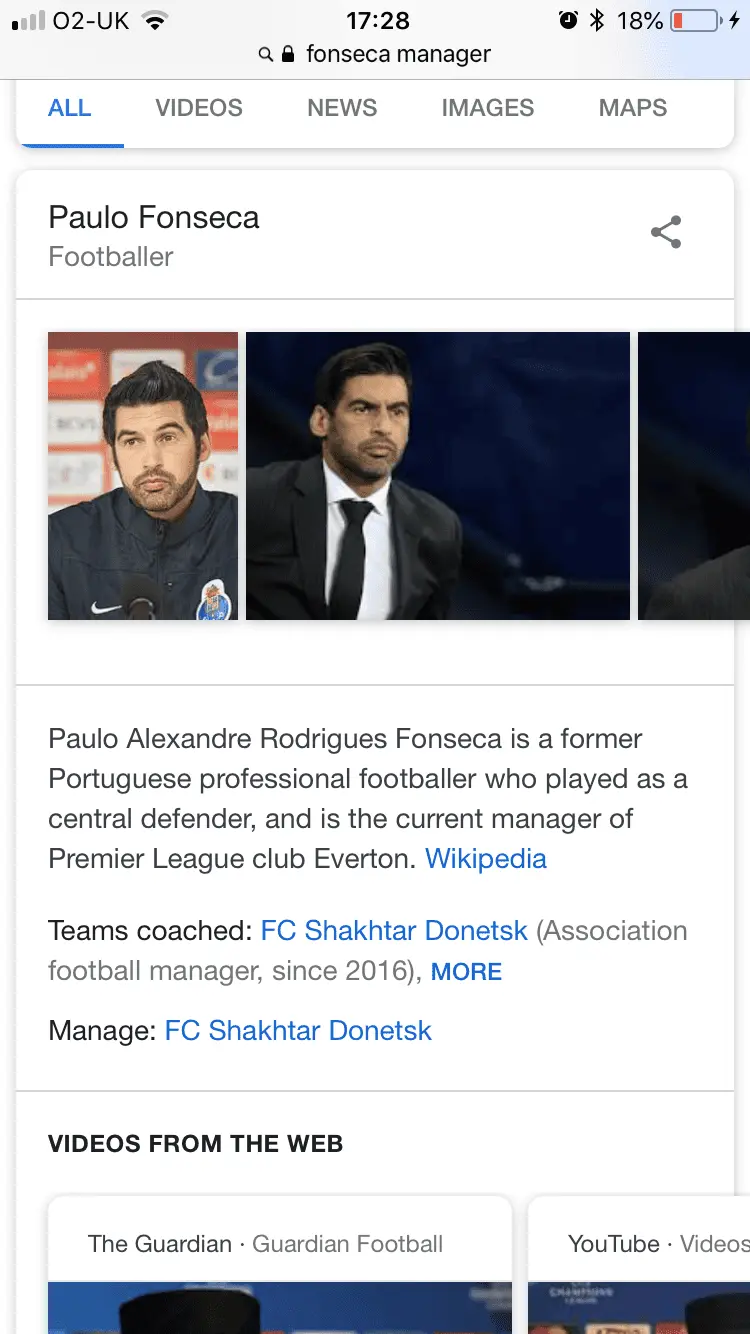Tap the Bluetooth icon in status bar
The image size is (750, 1334).
pyautogui.click(x=597, y=20)
